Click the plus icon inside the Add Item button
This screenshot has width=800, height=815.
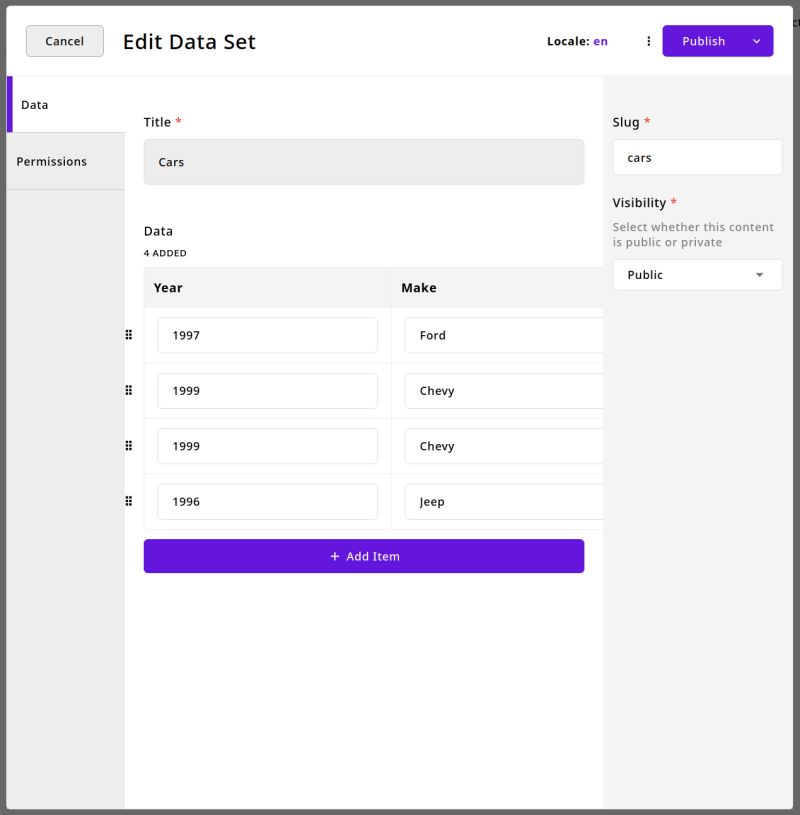(x=335, y=556)
